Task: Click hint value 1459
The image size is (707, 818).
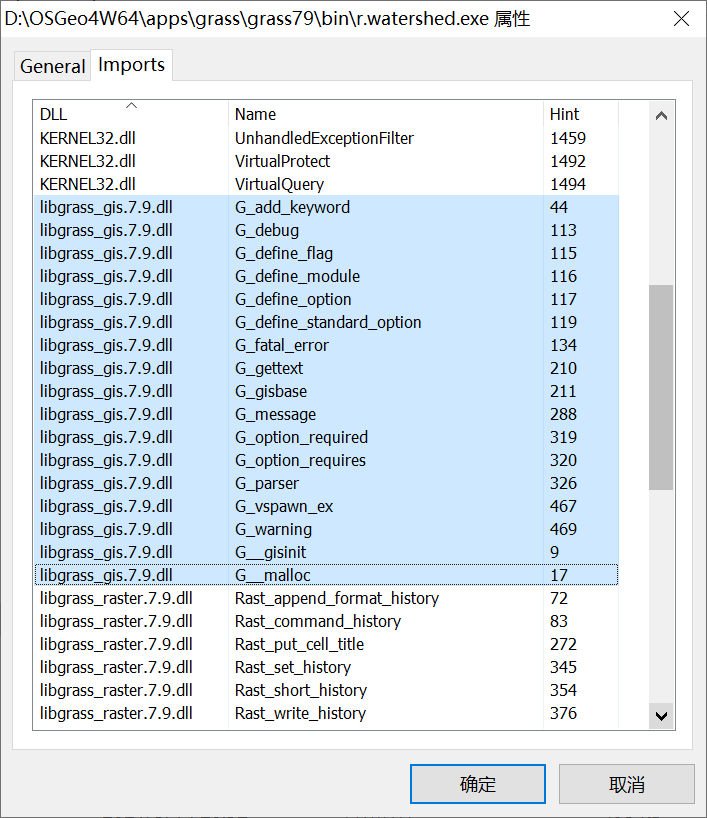Action: pyautogui.click(x=568, y=138)
